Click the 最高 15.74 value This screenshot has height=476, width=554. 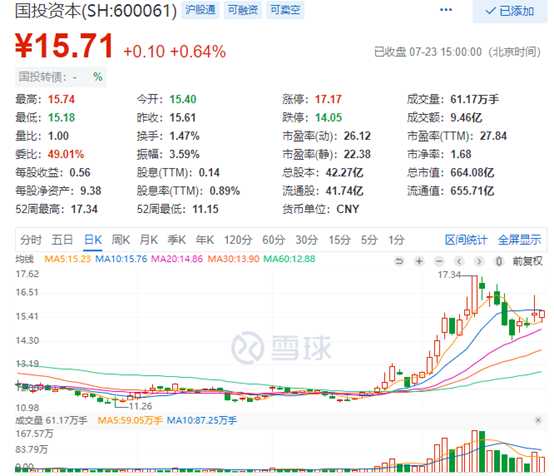[61, 99]
